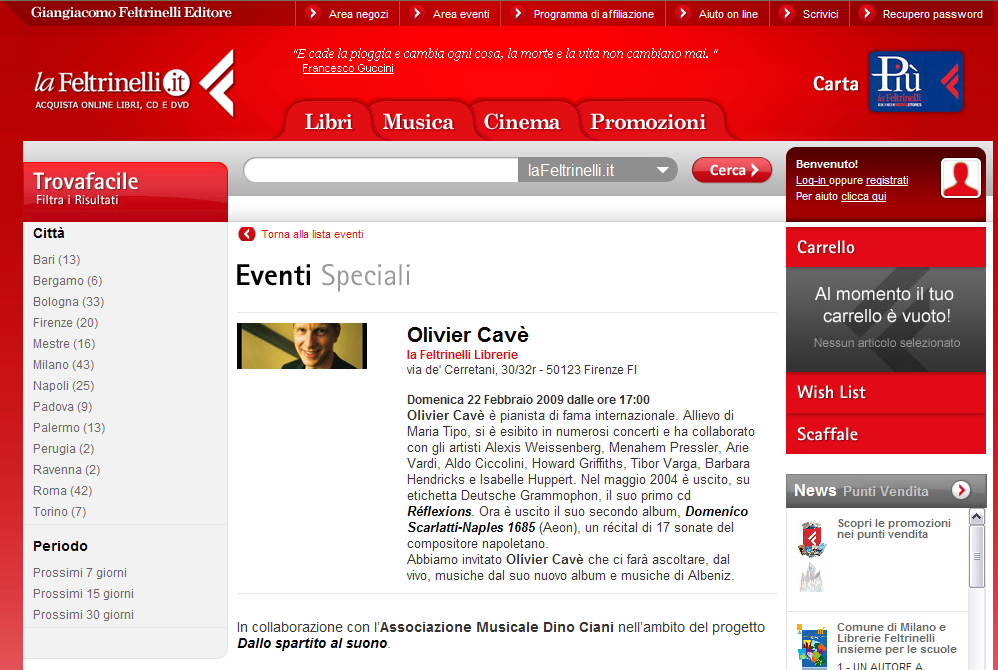Open the la Feltrinelli Librerie link
Image resolution: width=998 pixels, height=670 pixels.
point(462,354)
